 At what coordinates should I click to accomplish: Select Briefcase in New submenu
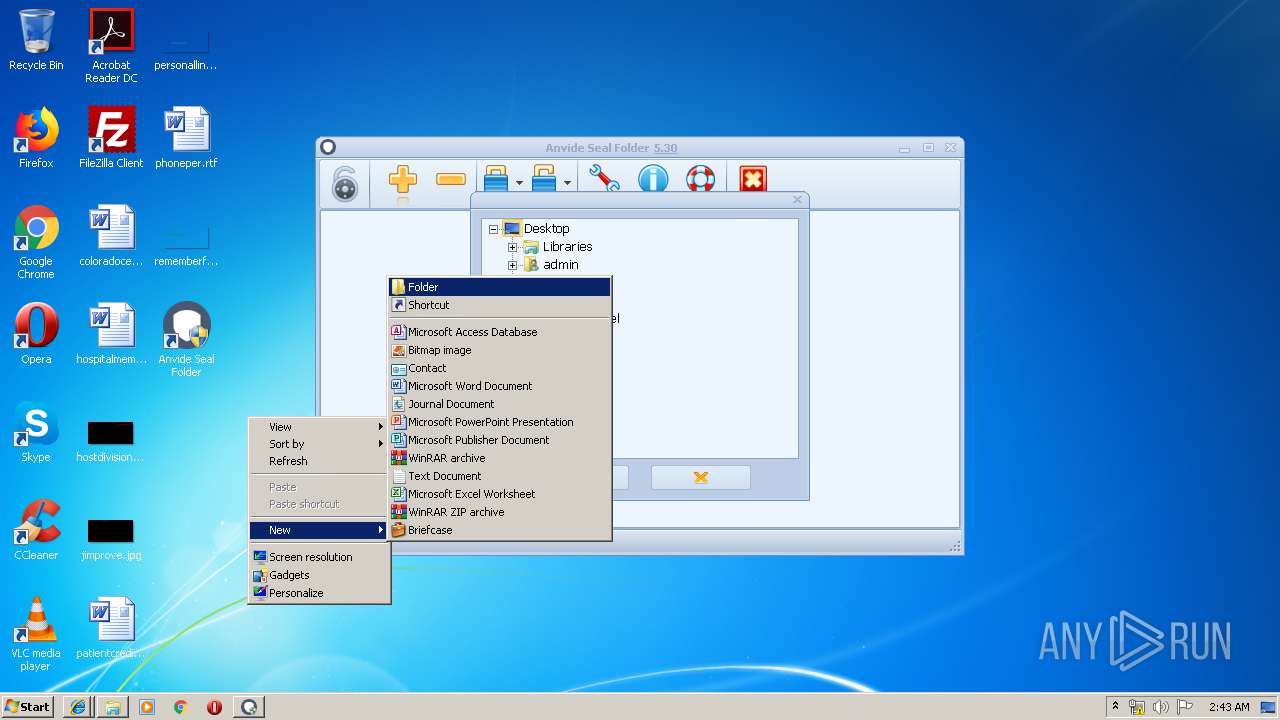pyautogui.click(x=500, y=530)
